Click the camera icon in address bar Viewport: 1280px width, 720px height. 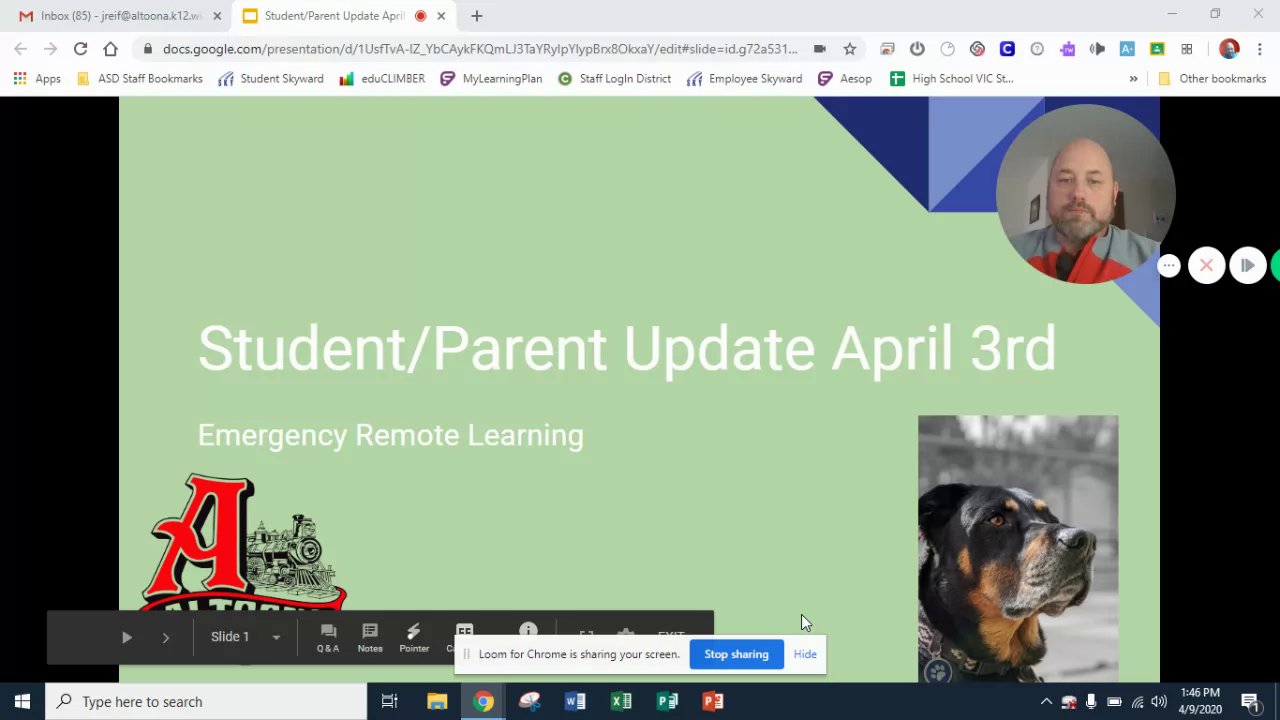pos(820,48)
